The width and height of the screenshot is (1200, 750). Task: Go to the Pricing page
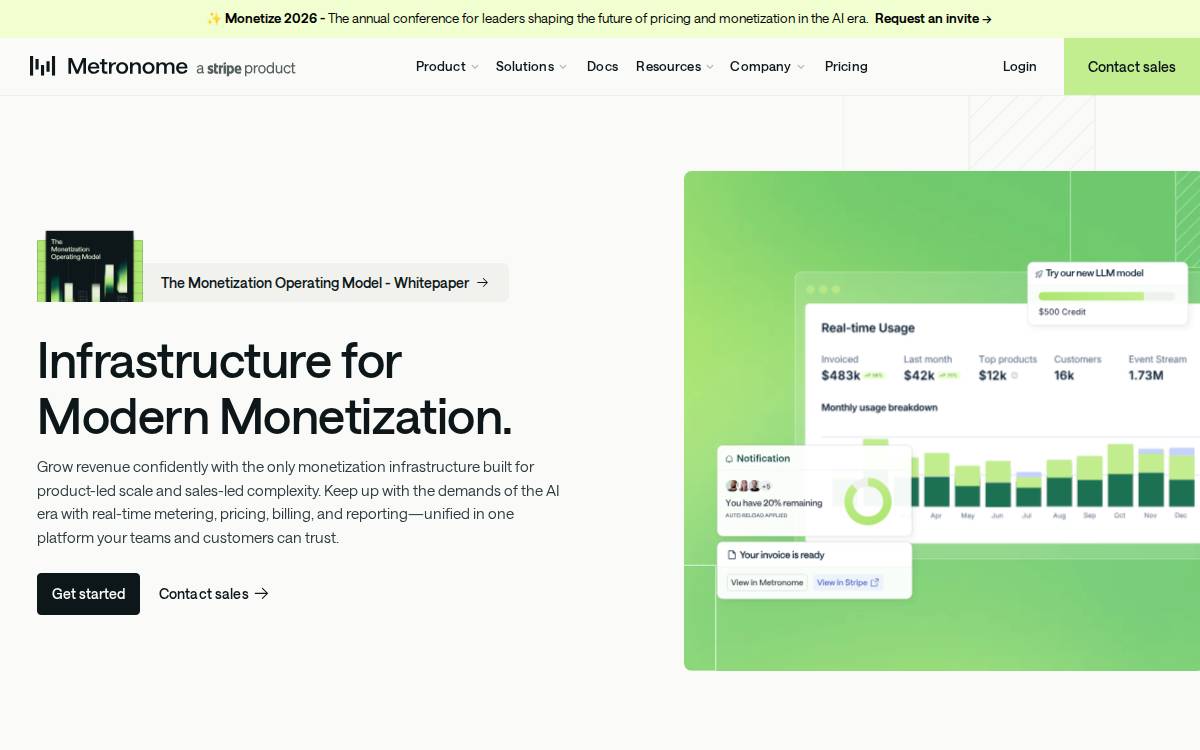click(x=846, y=66)
